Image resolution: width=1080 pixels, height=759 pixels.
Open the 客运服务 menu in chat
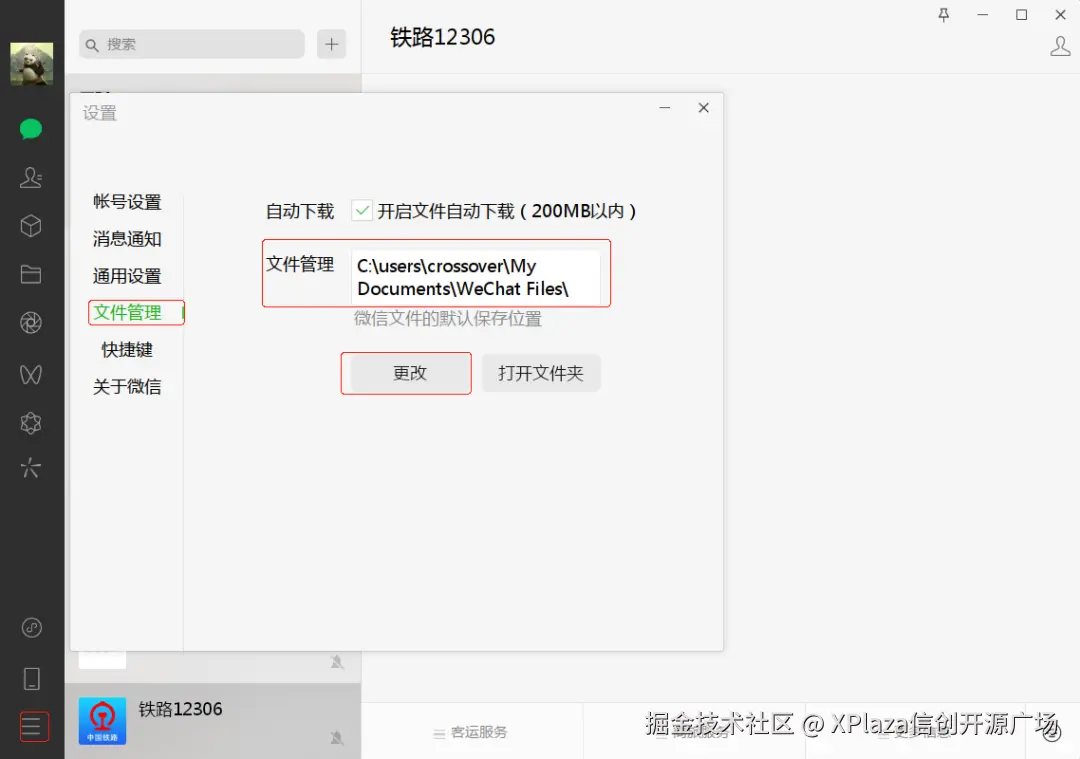(471, 732)
